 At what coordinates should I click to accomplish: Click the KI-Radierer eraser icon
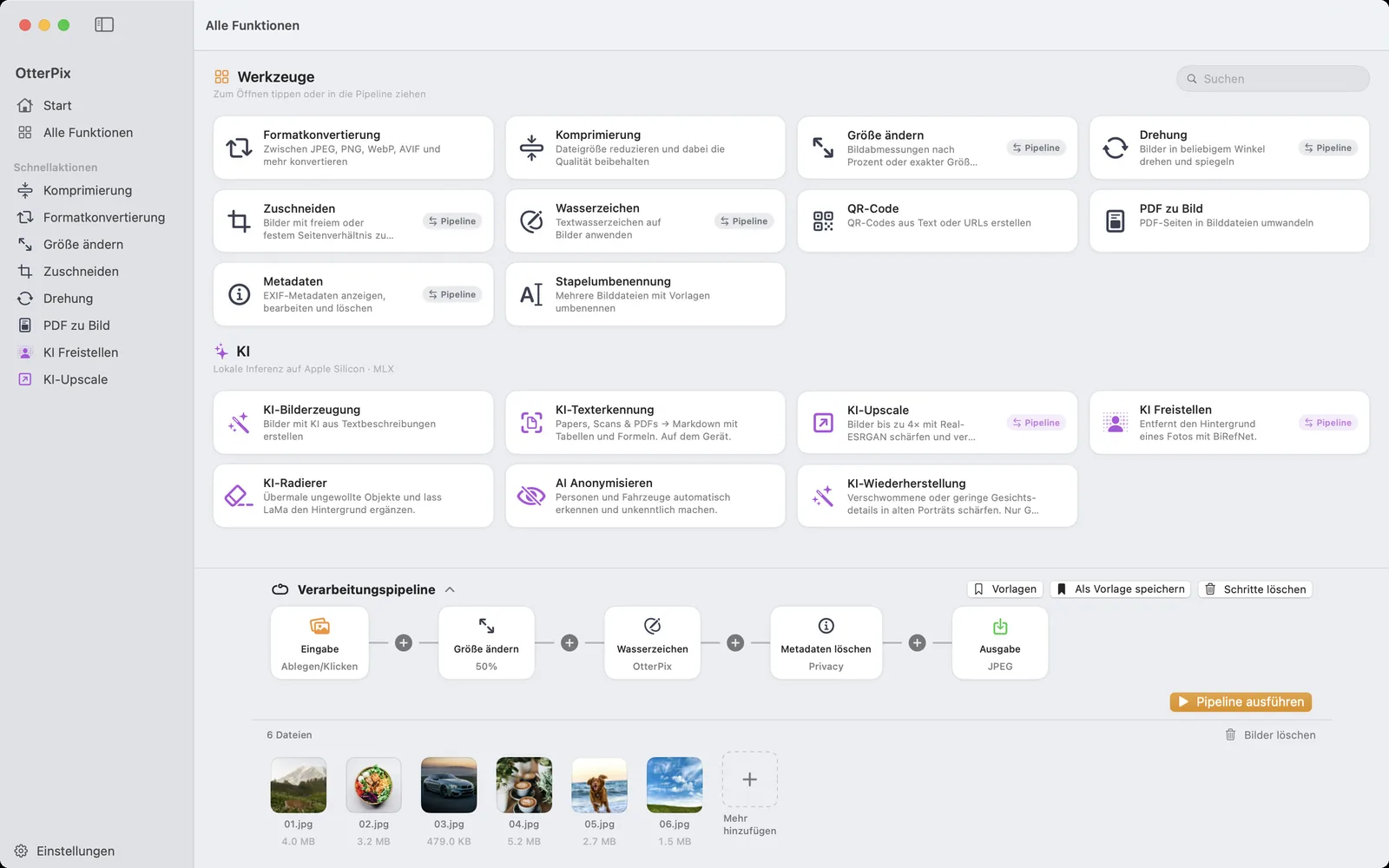[x=239, y=496]
